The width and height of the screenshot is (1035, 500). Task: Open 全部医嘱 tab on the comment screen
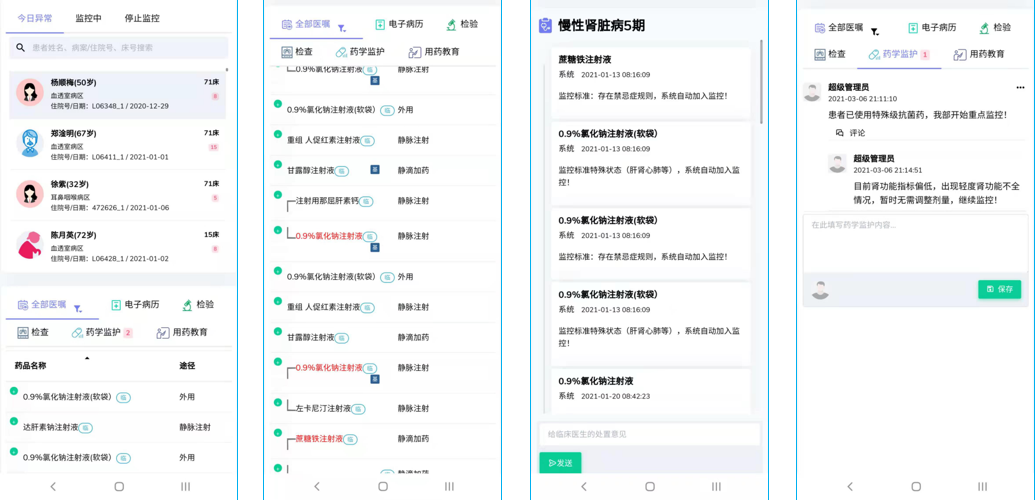tap(839, 28)
